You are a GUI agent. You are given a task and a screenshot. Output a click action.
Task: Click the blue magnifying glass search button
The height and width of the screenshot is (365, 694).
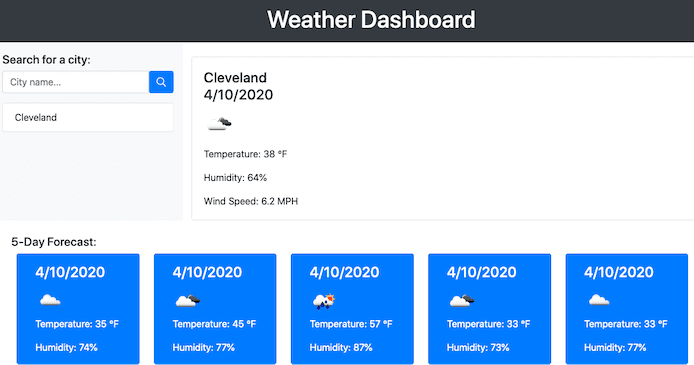(161, 82)
